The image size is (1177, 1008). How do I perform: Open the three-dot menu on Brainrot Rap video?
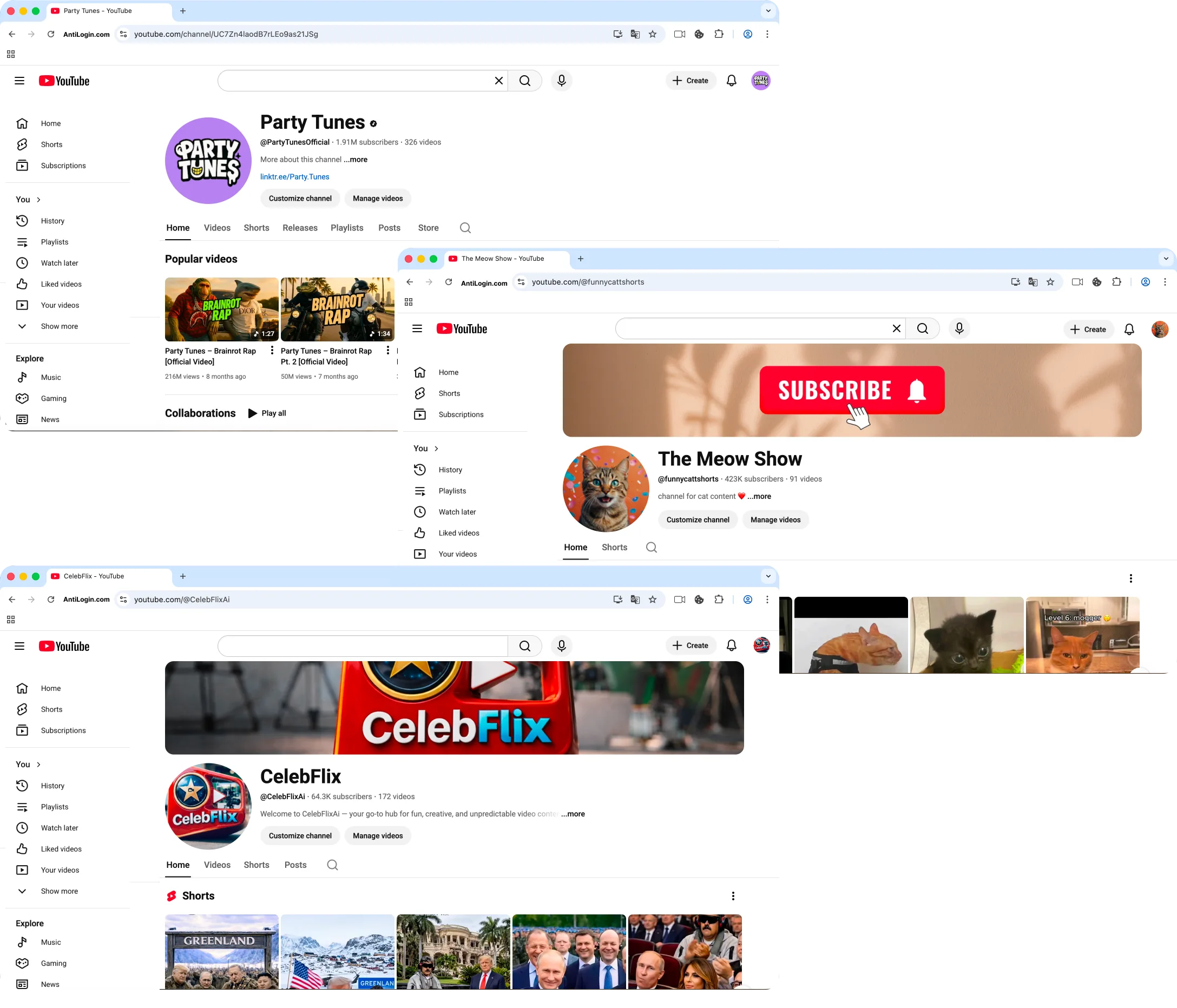click(x=272, y=351)
